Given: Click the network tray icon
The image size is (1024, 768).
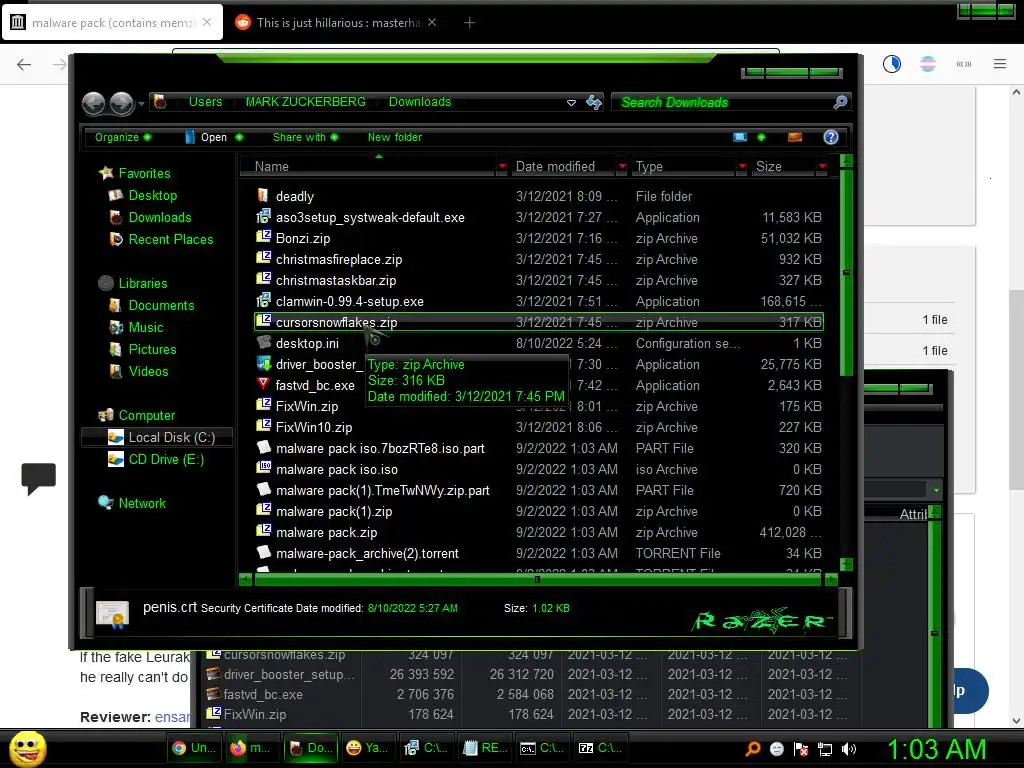Looking at the screenshot, I should tap(825, 749).
